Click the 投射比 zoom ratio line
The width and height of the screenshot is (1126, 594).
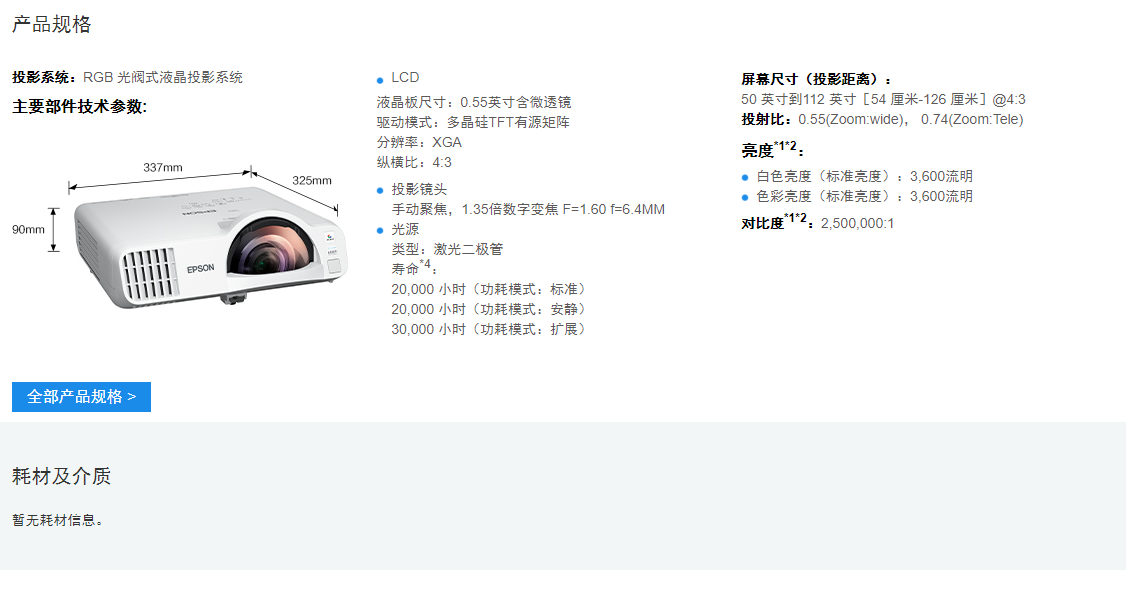[x=882, y=119]
